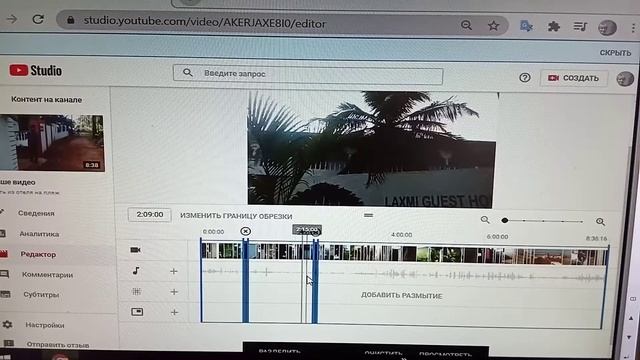Click the 4:00:00 mark on timeline ruler
640x360 pixels.
coord(401,235)
